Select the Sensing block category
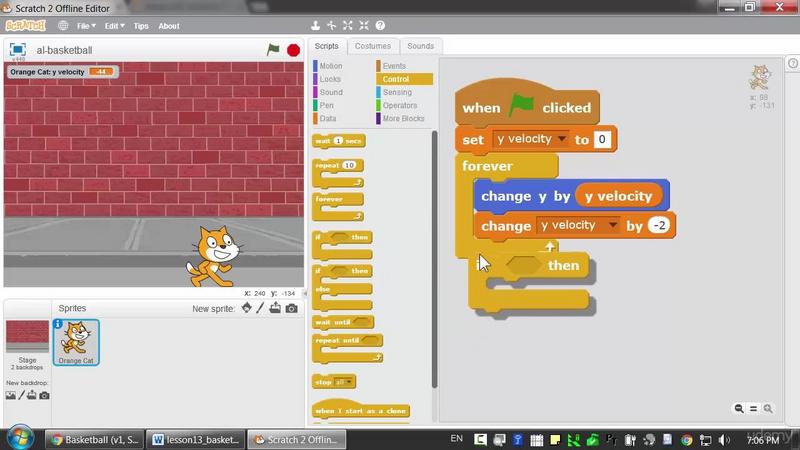The image size is (800, 450). point(397,92)
